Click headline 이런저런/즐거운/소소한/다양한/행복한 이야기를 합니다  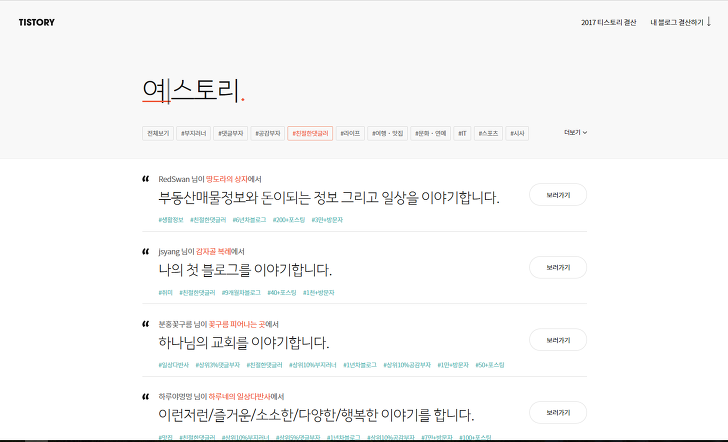click(x=316, y=415)
